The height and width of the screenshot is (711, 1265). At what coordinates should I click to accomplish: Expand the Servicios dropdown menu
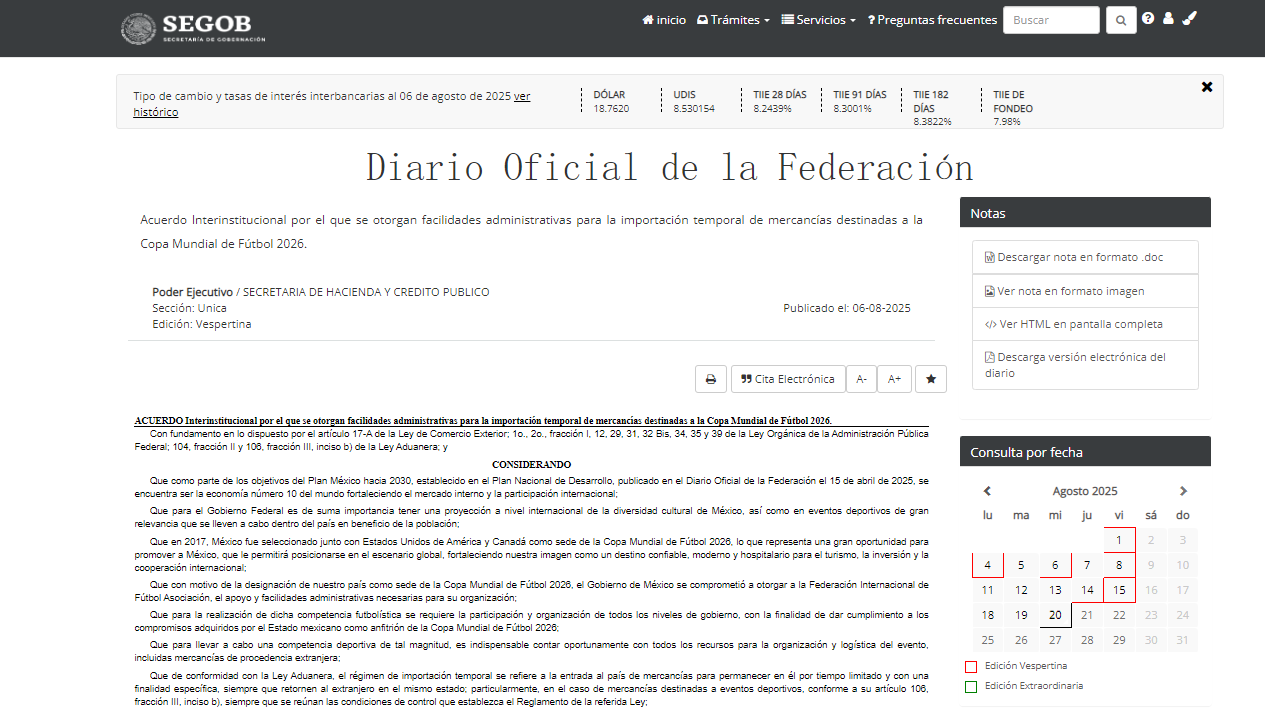pyautogui.click(x=818, y=20)
